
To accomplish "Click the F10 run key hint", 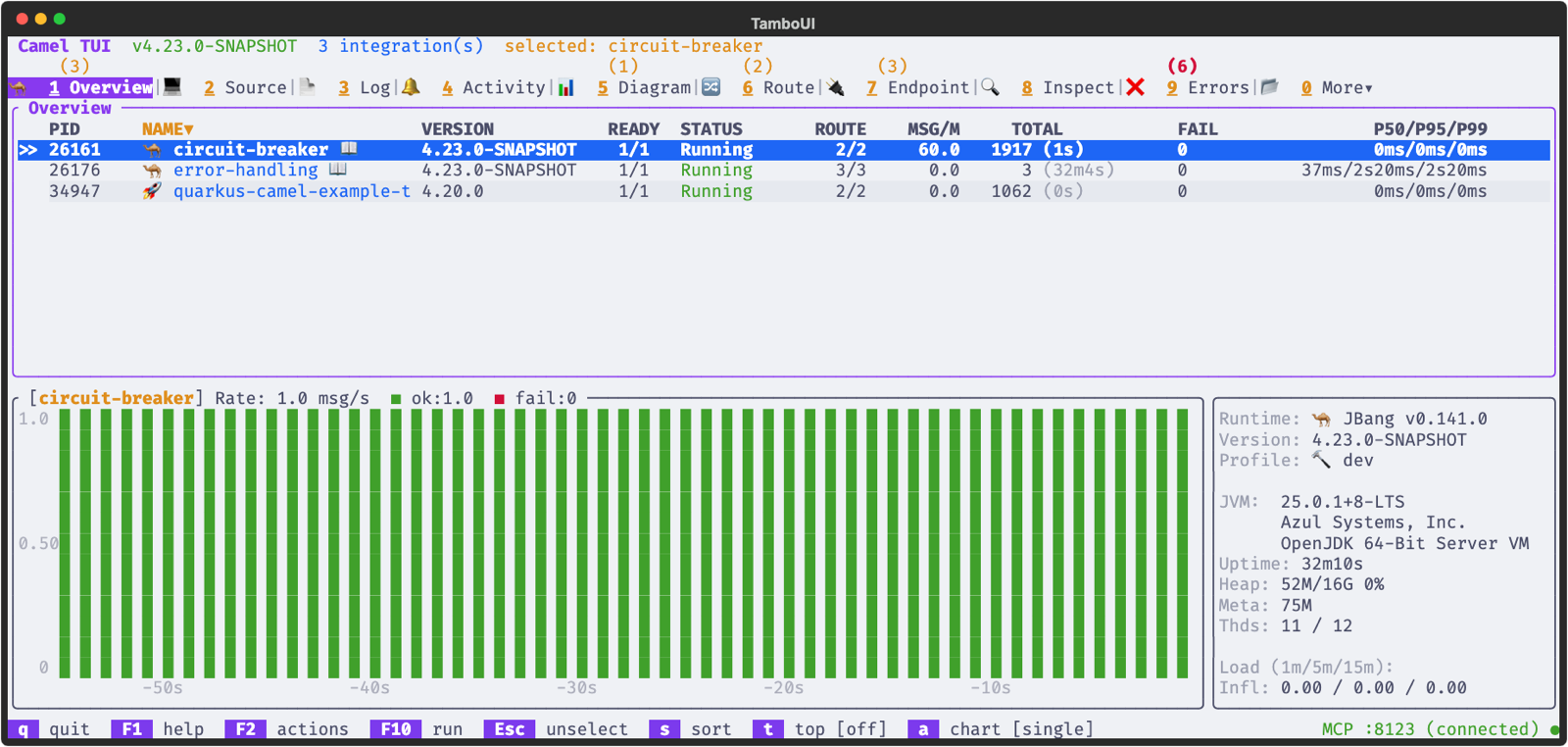I will coord(416,729).
